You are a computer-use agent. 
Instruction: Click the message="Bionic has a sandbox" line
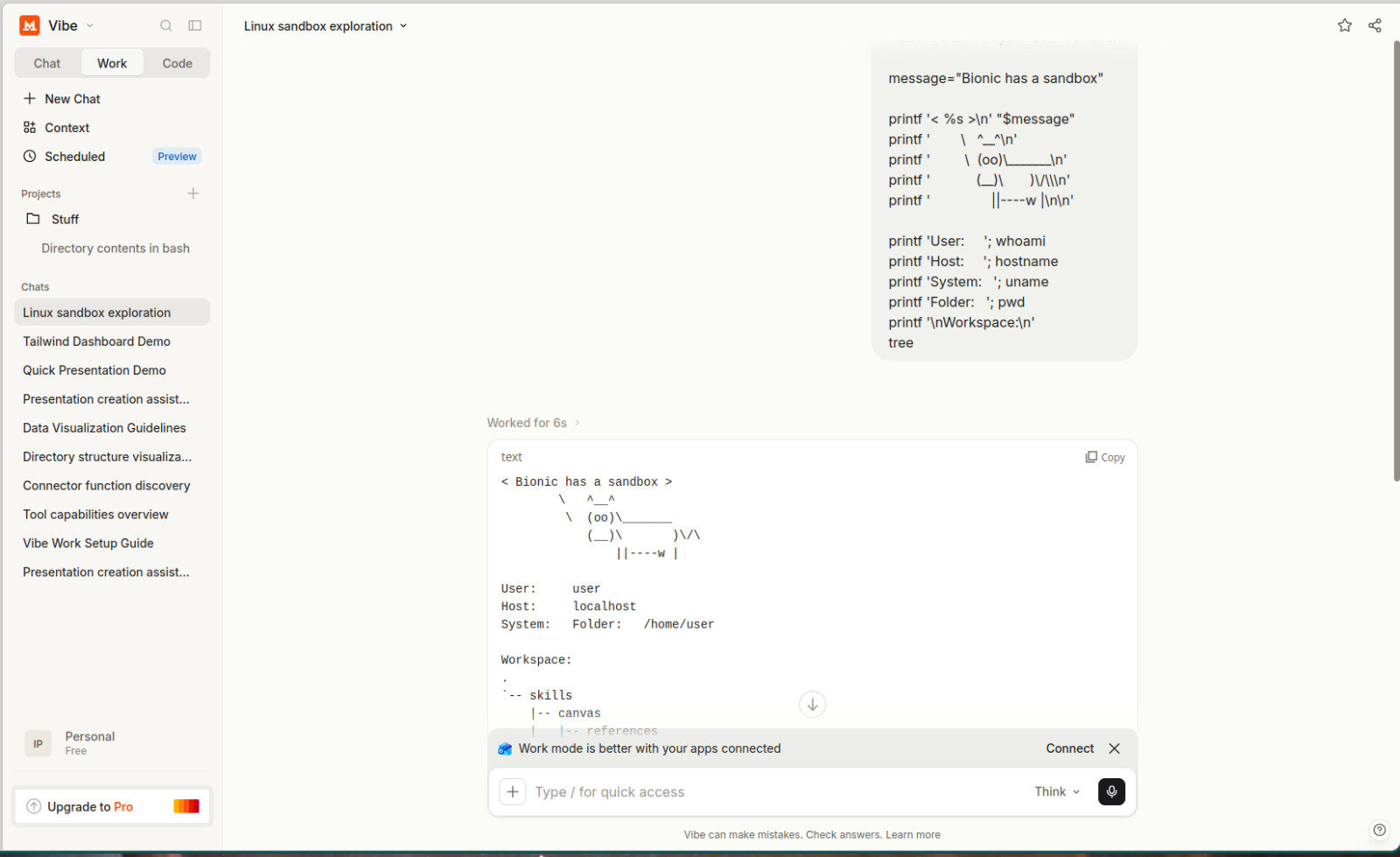pyautogui.click(x=996, y=78)
